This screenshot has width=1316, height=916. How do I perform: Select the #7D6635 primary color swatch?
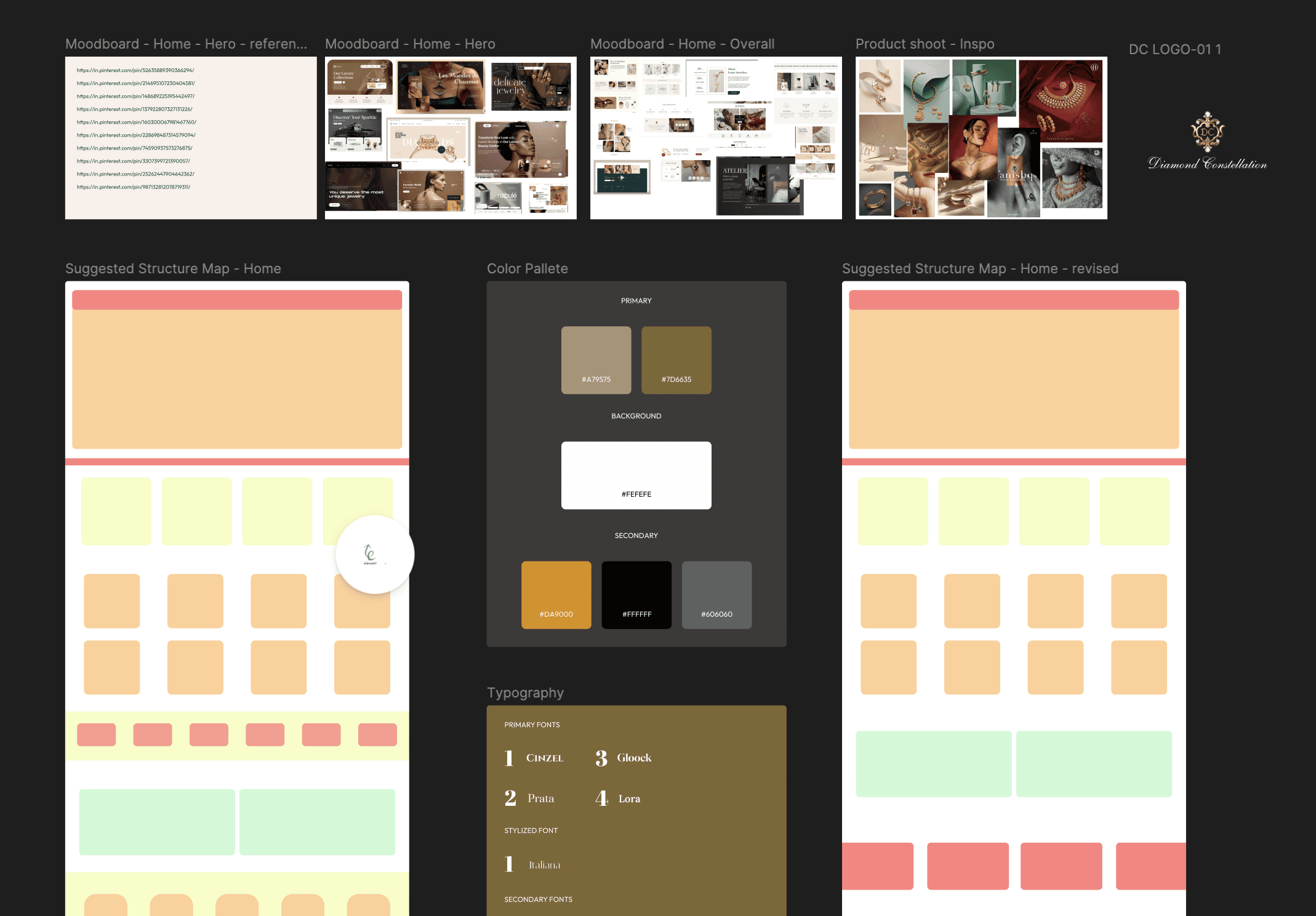click(676, 360)
